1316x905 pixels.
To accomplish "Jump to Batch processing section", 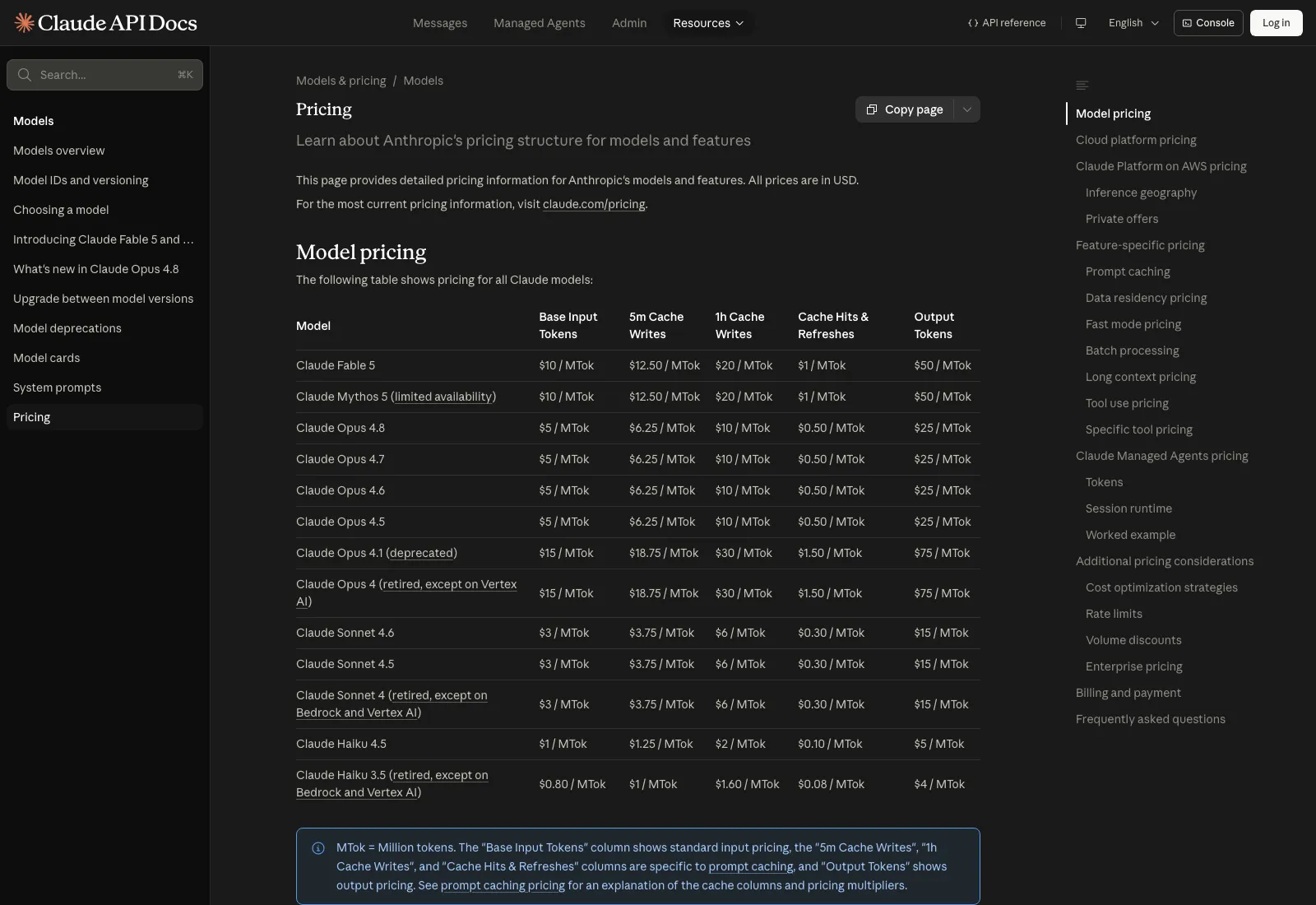I will click(1132, 350).
